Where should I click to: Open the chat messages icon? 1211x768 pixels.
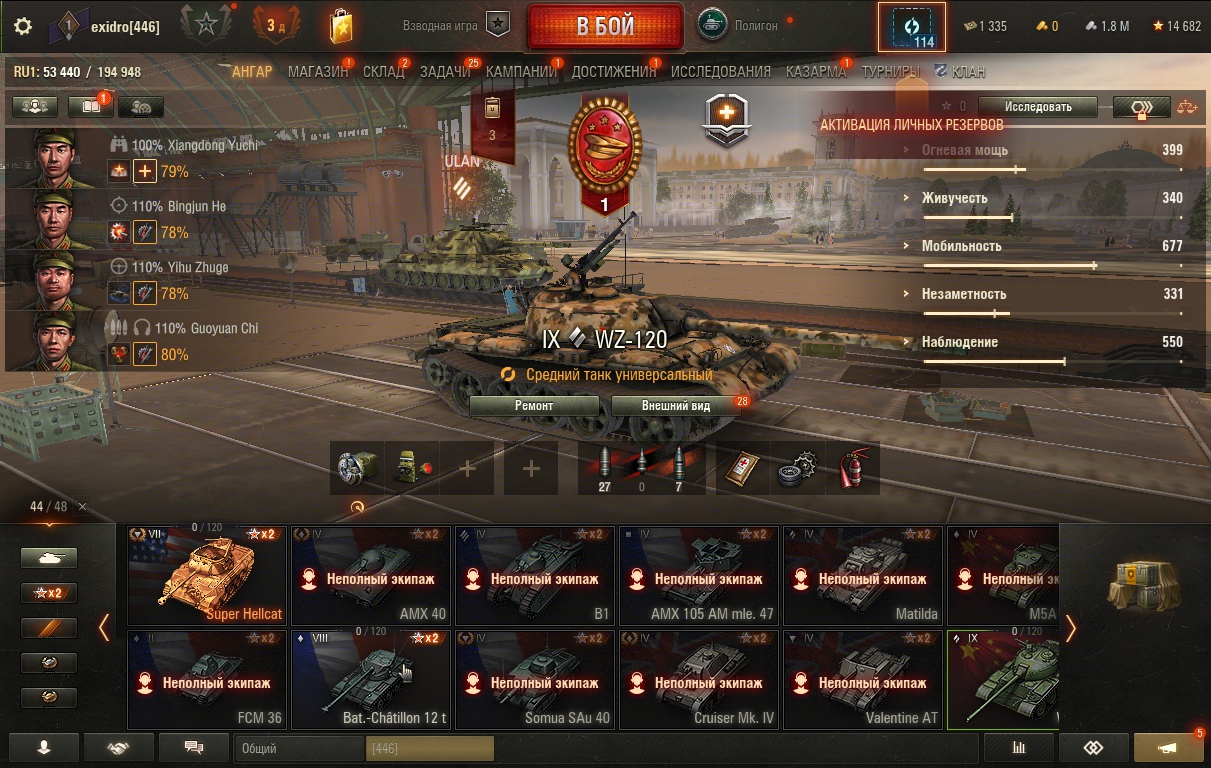pyautogui.click(x=194, y=747)
